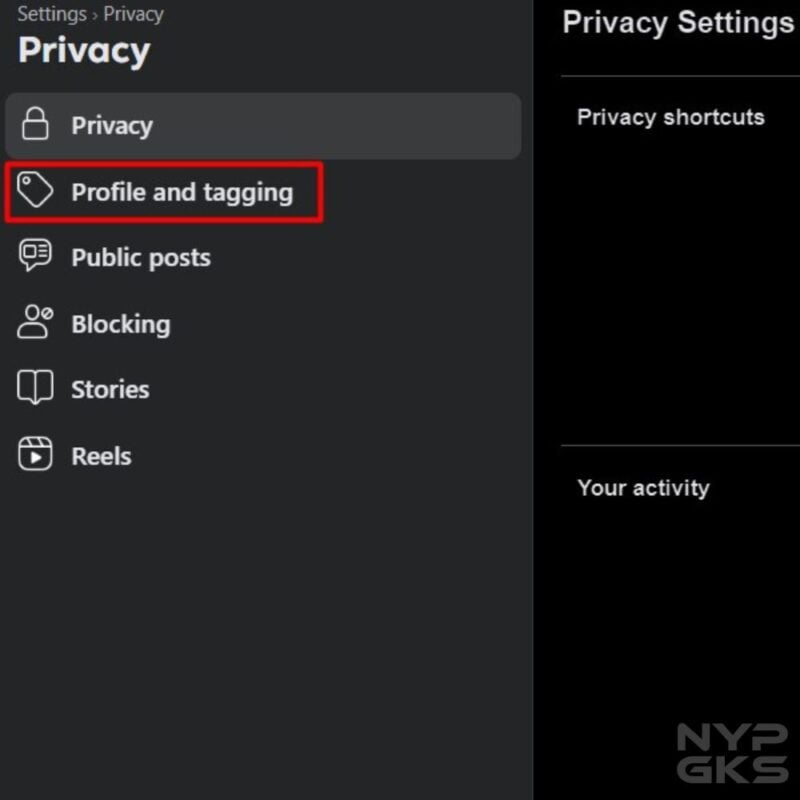Open the Blocking text label

[x=121, y=324]
